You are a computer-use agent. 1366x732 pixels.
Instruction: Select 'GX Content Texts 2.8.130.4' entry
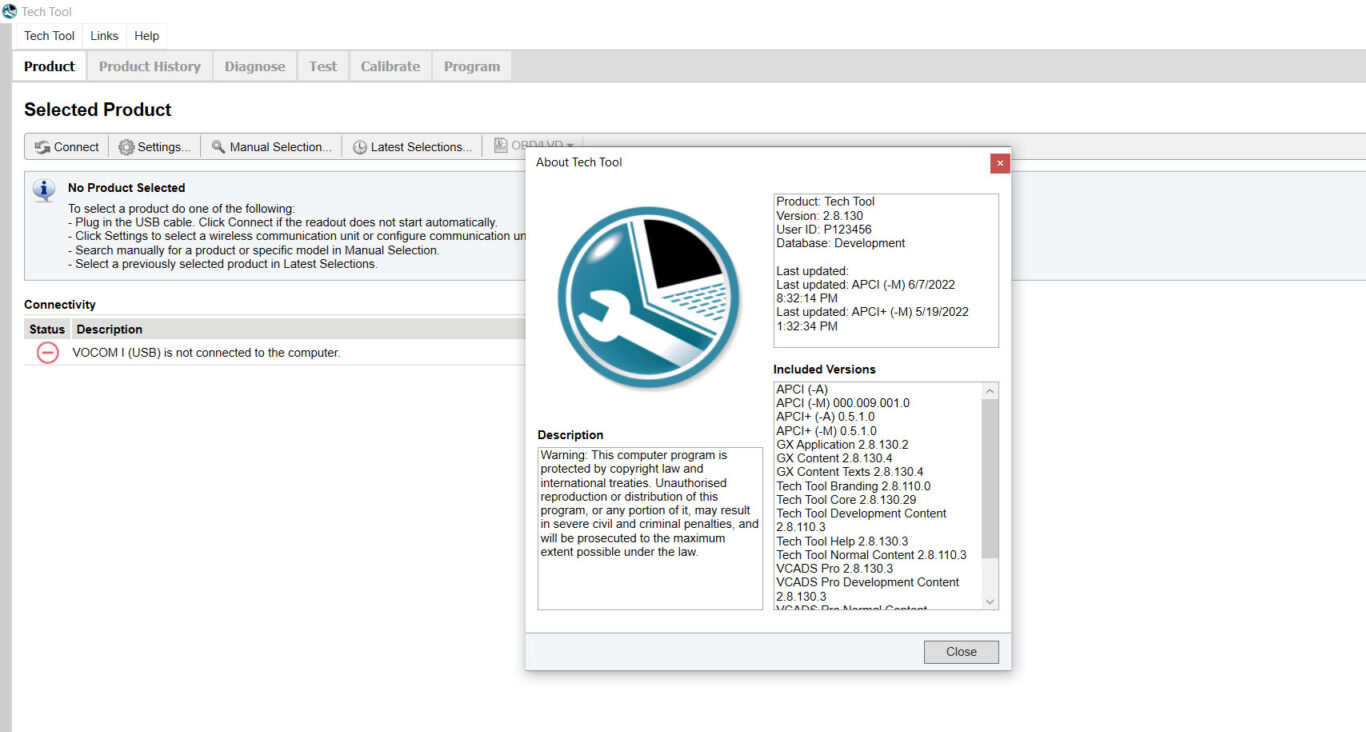click(850, 472)
